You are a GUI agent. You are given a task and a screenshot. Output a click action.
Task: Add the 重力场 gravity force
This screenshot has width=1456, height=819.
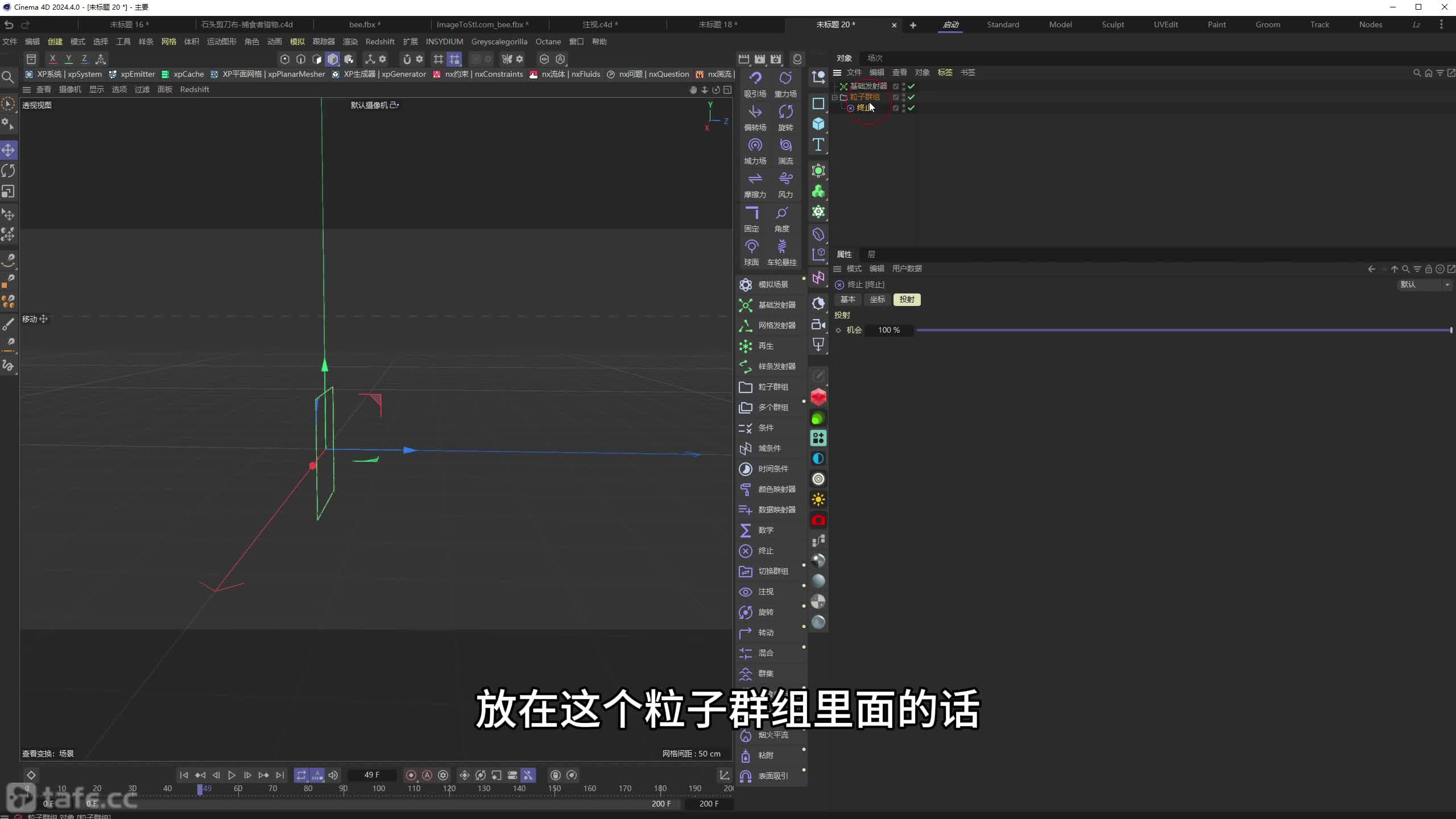click(785, 84)
